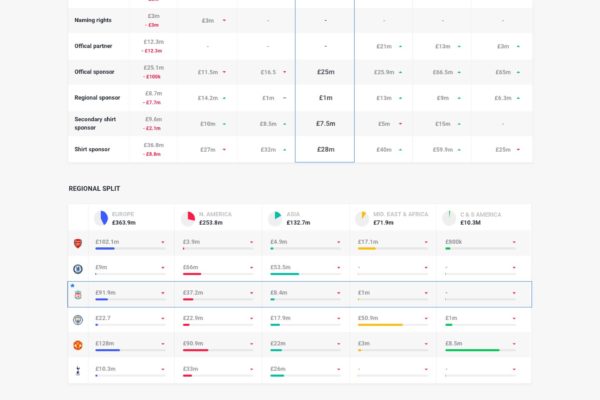Open the arrow on Manchester United's £8.5m cell
This screenshot has height=400, width=600.
coord(514,344)
